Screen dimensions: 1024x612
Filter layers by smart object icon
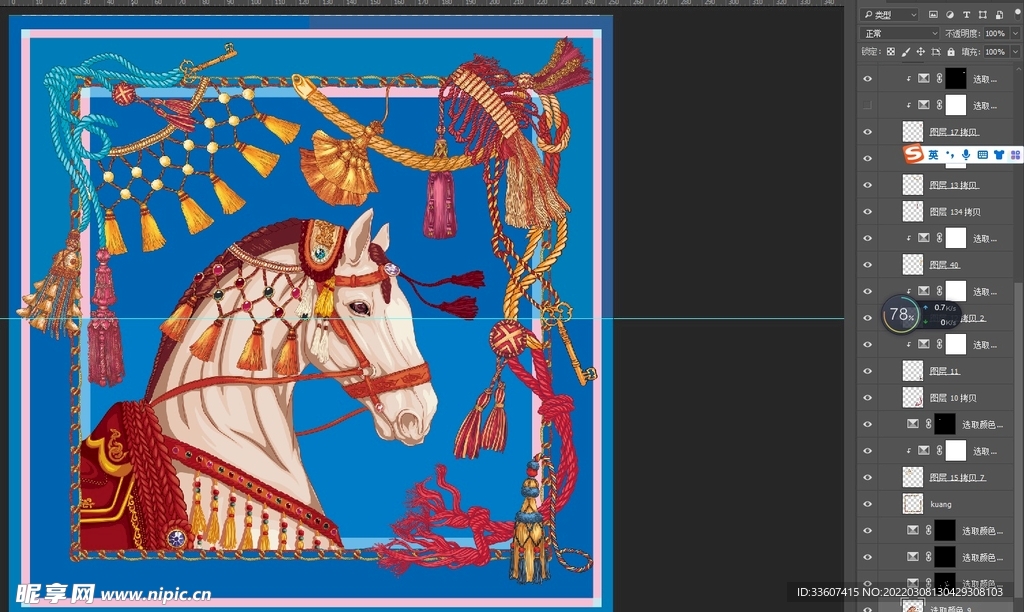click(999, 14)
